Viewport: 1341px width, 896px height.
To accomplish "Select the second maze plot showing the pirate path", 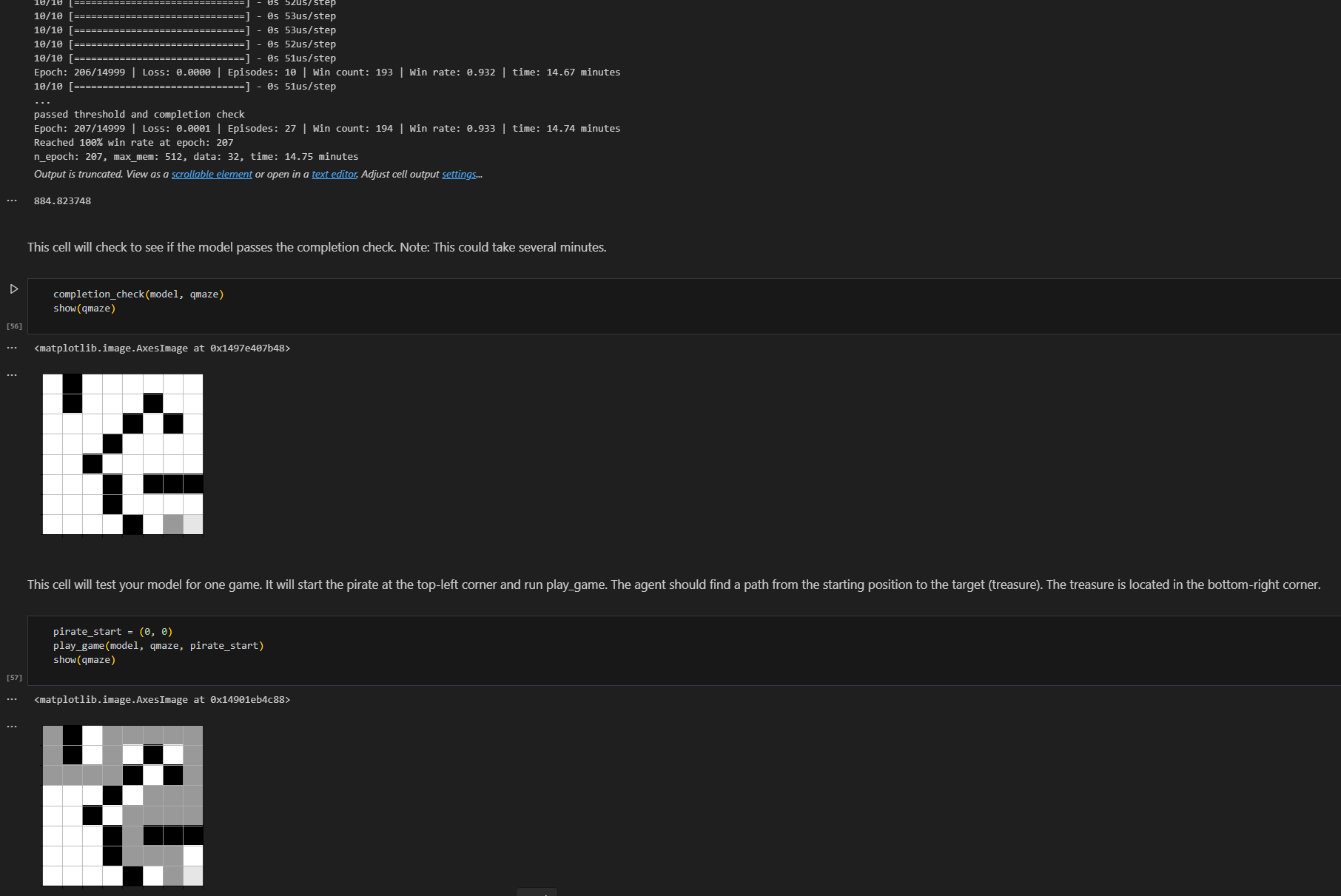I will [123, 806].
